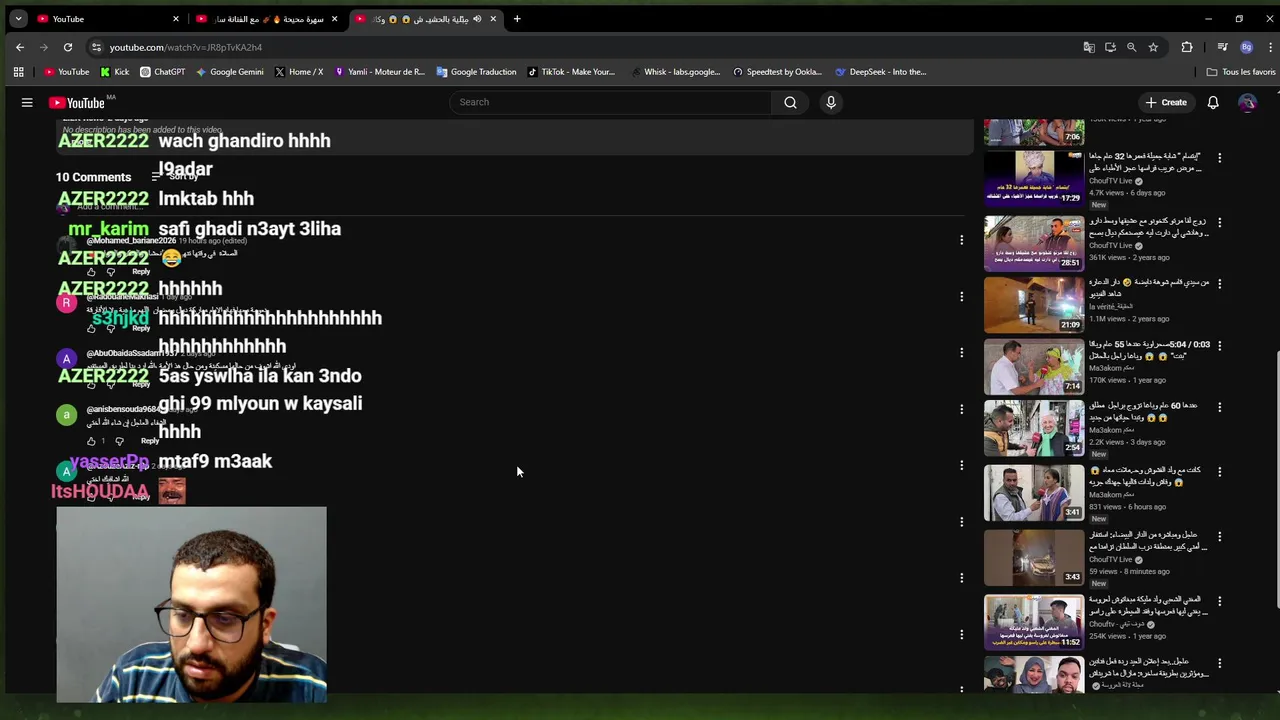
Task: Open the YouTube notifications bell
Action: tap(1213, 102)
